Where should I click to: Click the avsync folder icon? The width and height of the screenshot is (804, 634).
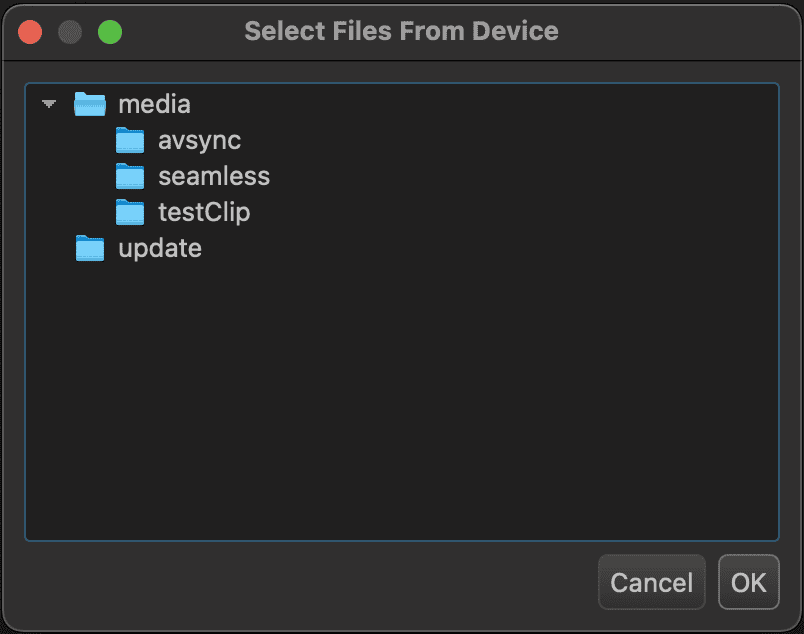pyautogui.click(x=130, y=141)
